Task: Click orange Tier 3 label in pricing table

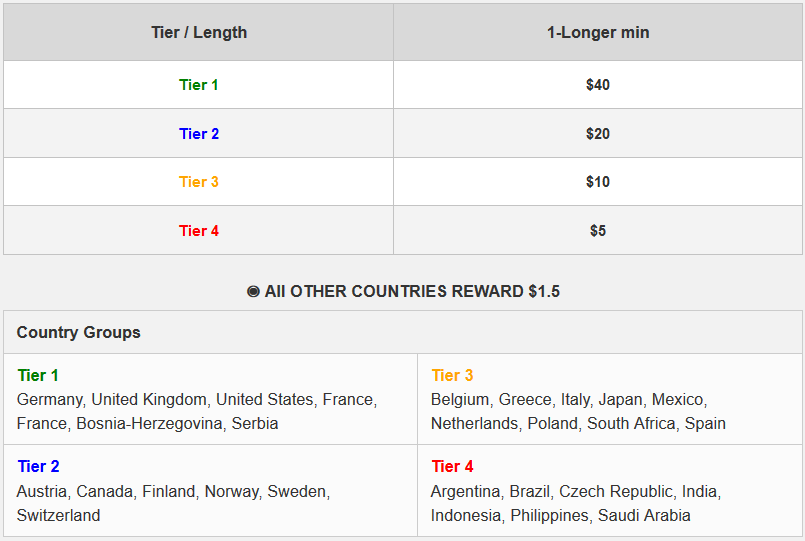Action: coord(199,182)
